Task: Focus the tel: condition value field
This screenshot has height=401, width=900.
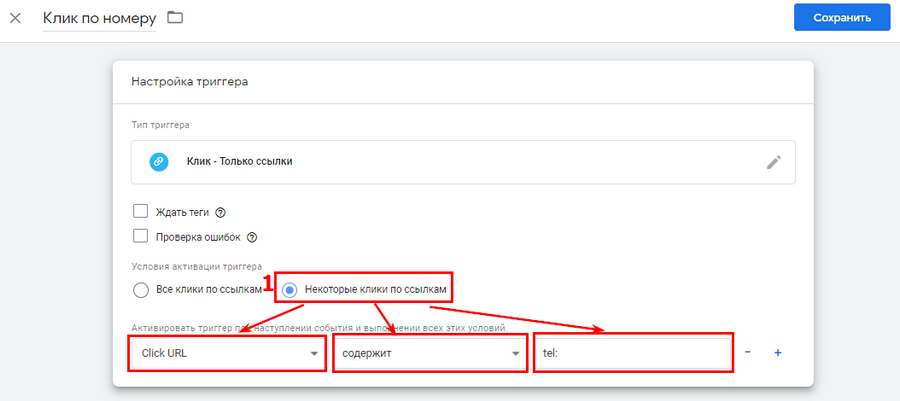Action: click(x=633, y=354)
